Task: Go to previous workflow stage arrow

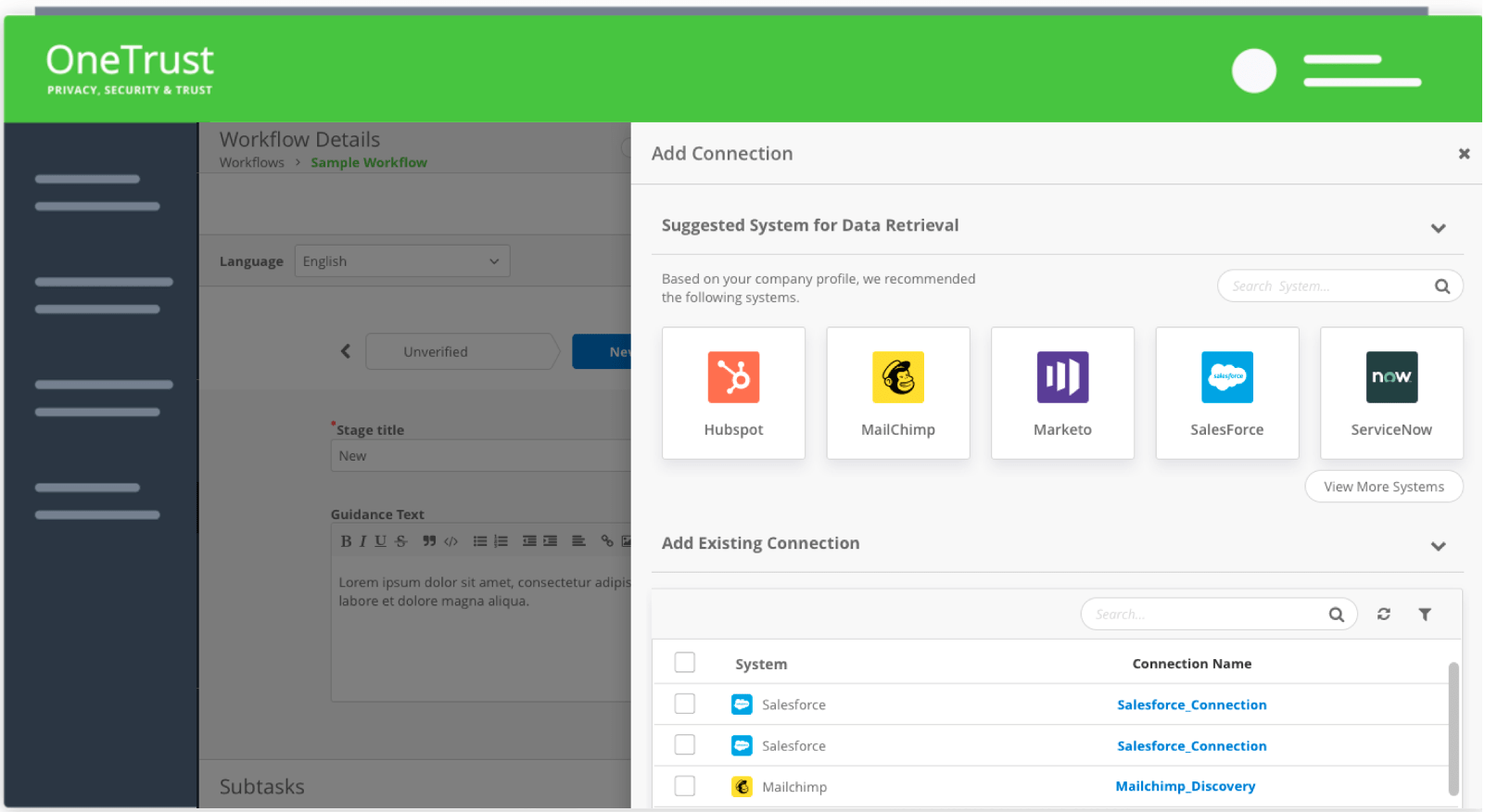Action: click(x=346, y=351)
